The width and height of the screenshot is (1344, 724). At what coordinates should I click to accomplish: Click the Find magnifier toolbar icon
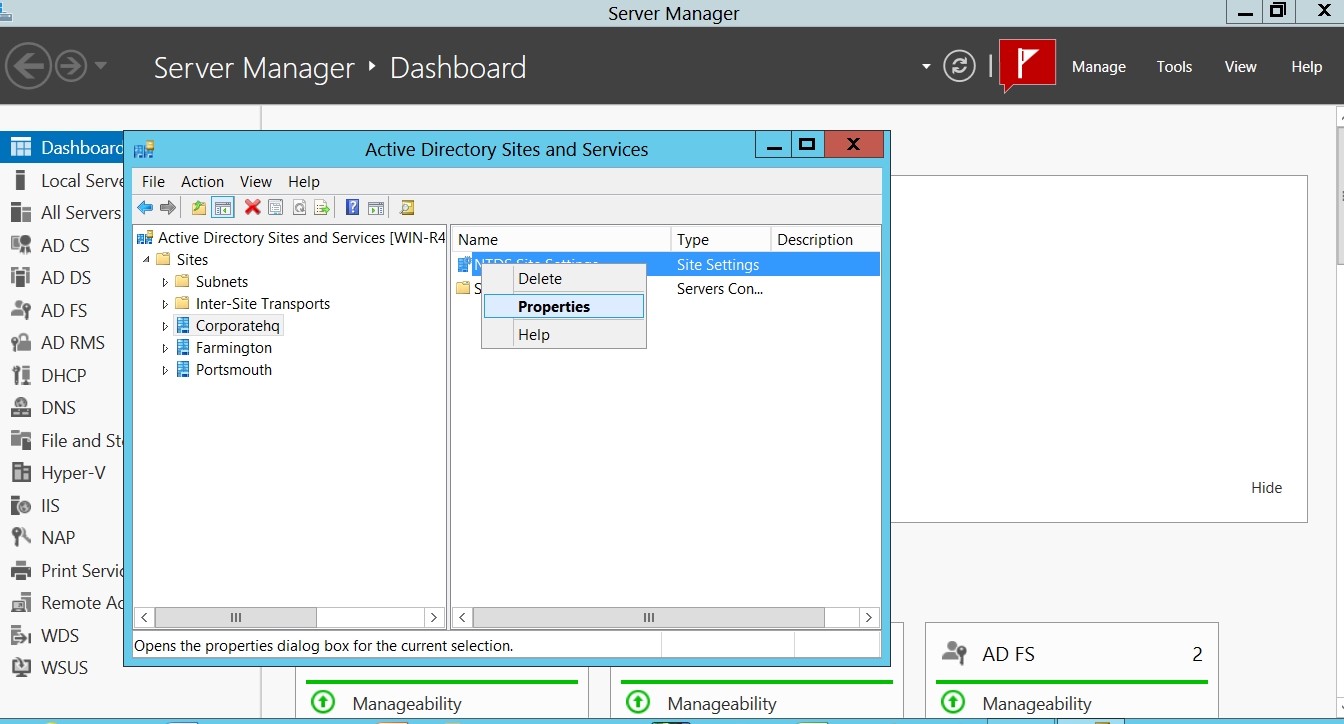coord(407,208)
